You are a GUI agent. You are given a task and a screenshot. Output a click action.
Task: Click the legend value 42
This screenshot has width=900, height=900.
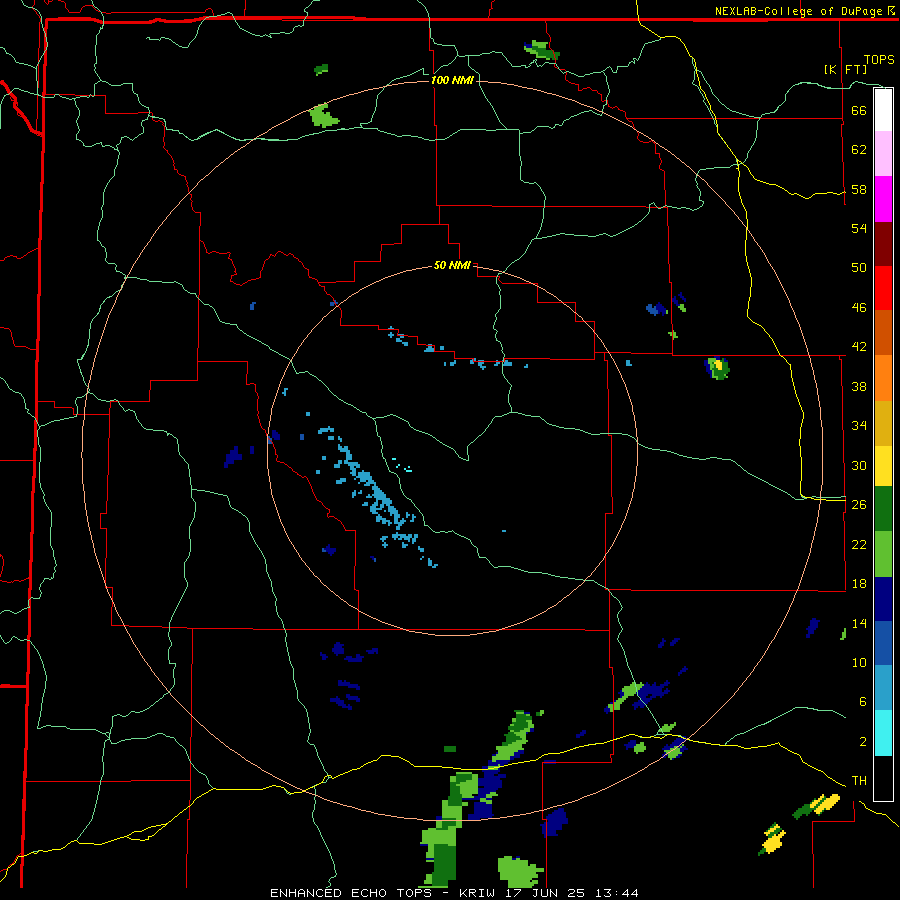pyautogui.click(x=859, y=347)
